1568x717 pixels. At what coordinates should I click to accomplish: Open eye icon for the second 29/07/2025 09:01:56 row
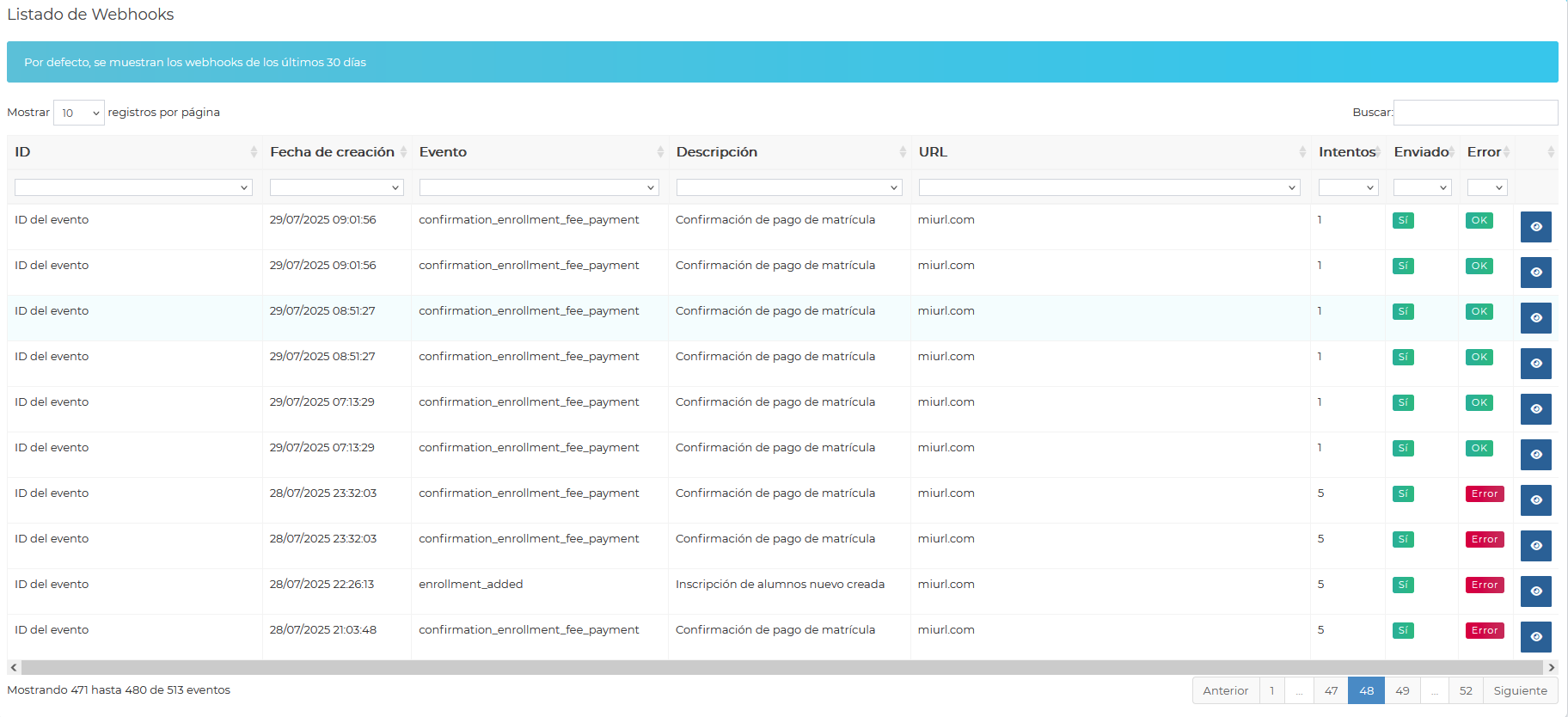[1535, 273]
